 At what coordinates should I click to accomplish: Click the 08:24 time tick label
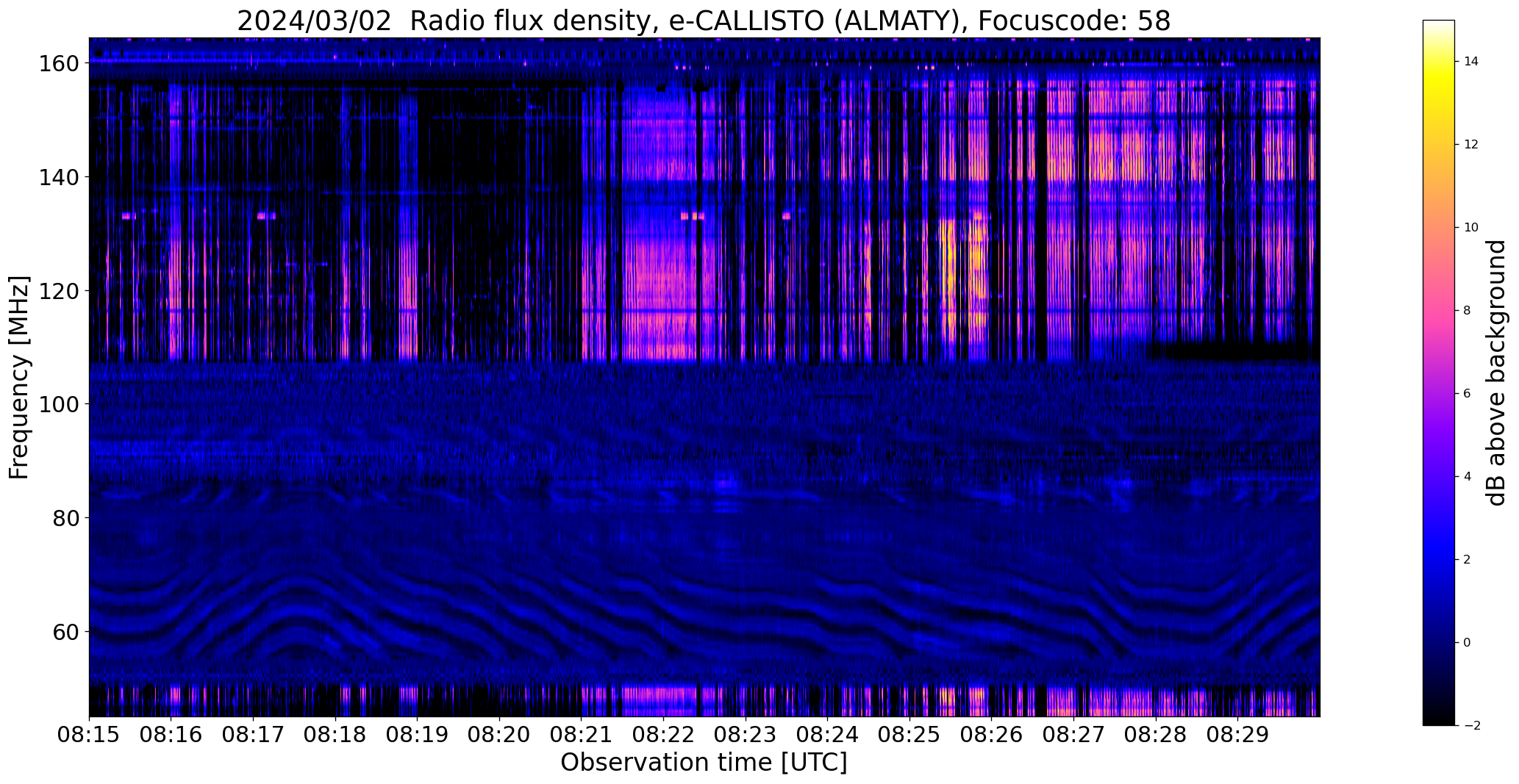pos(828,735)
